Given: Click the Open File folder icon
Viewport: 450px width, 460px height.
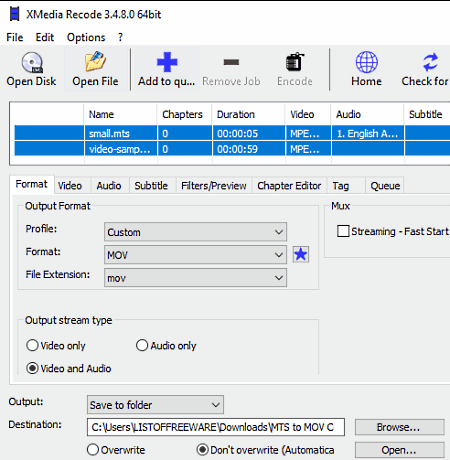Looking at the screenshot, I should point(95,62).
